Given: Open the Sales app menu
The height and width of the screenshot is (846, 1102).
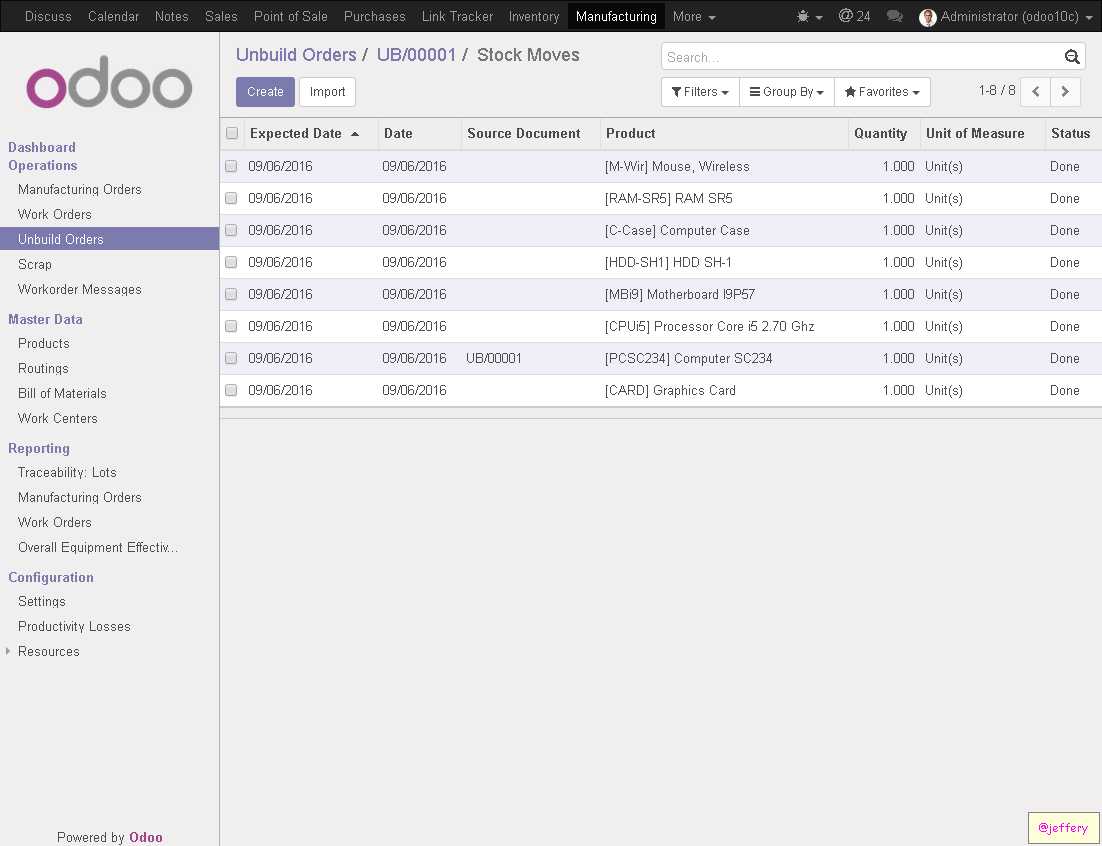Looking at the screenshot, I should coord(221,16).
